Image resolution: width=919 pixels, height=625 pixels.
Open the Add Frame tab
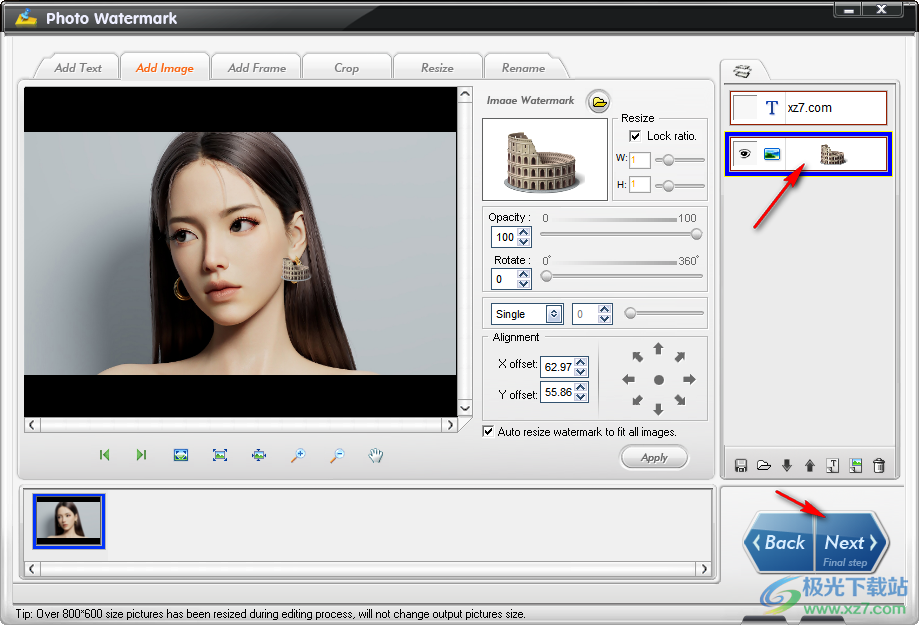coord(257,68)
